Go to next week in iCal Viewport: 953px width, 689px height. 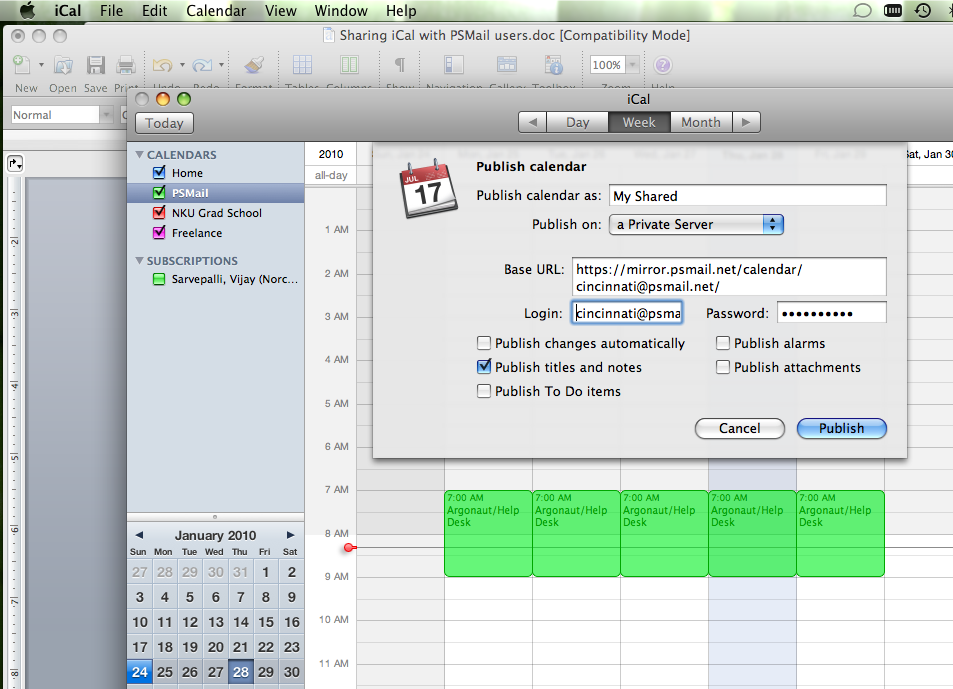[746, 122]
